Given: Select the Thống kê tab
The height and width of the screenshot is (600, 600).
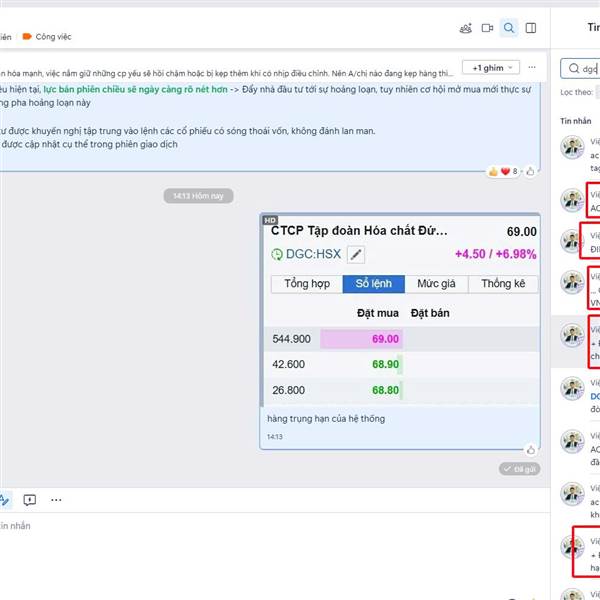Looking at the screenshot, I should click(x=503, y=284).
